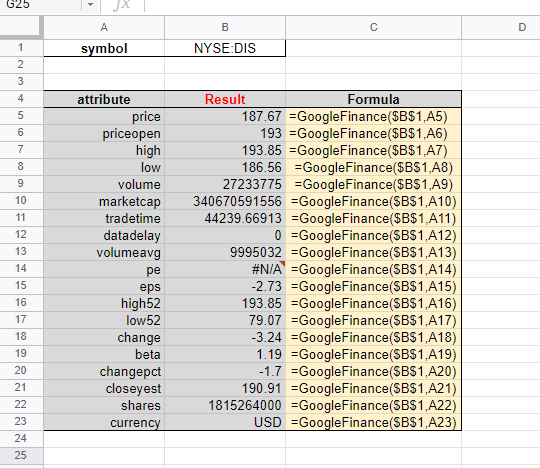Click the currency result USD
The image size is (540, 468).
(225, 422)
